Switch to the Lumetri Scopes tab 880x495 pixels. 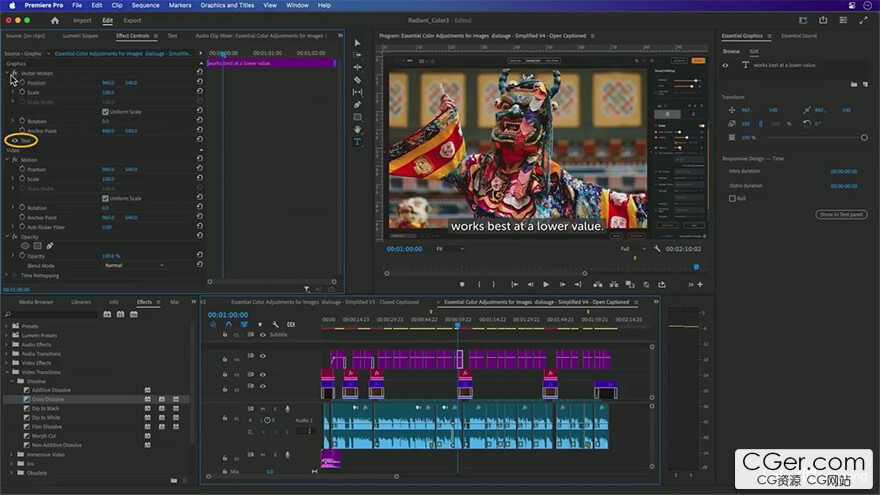point(80,35)
